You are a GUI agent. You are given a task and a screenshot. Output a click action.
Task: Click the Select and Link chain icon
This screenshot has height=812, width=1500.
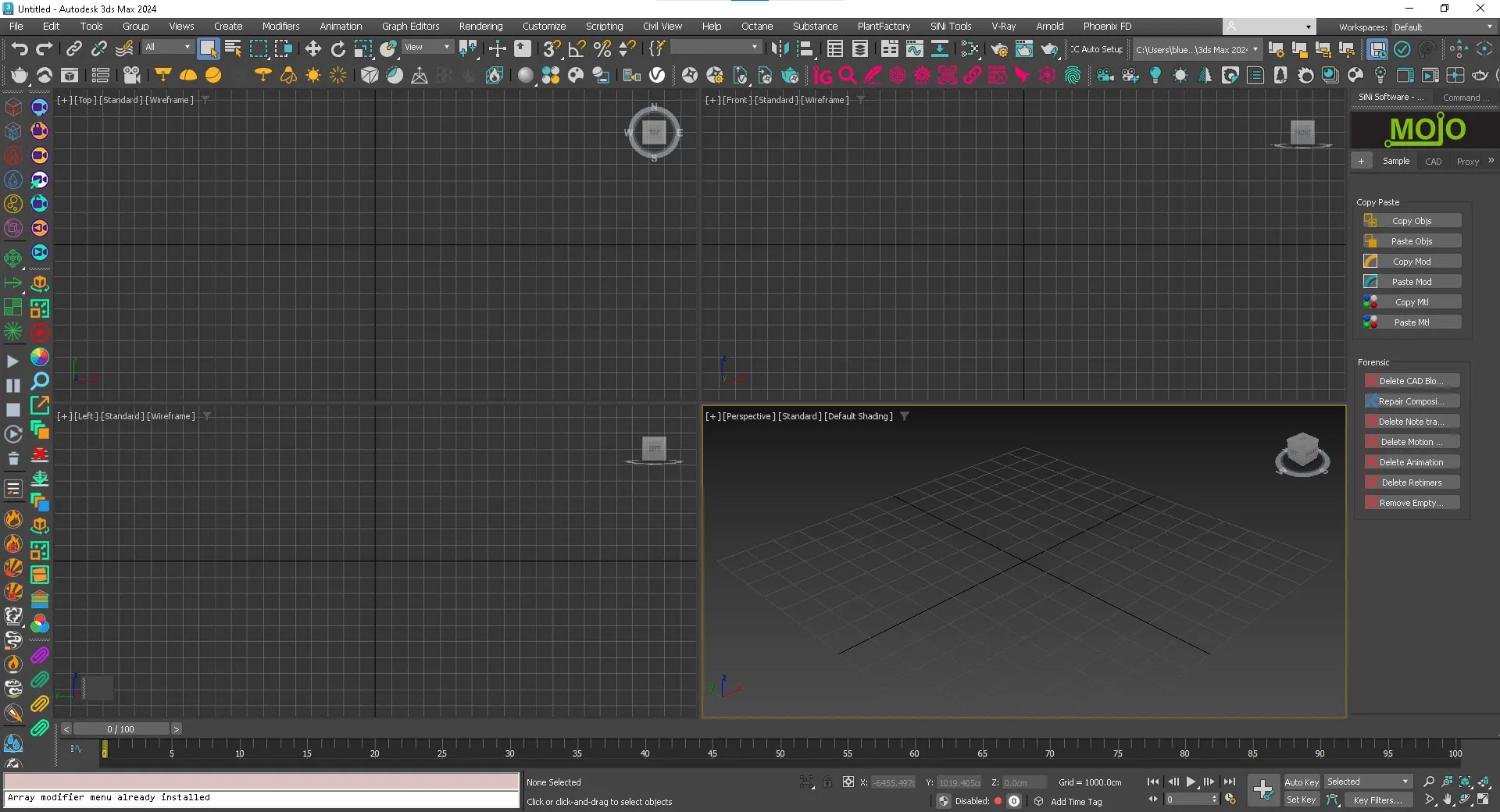pyautogui.click(x=73, y=48)
